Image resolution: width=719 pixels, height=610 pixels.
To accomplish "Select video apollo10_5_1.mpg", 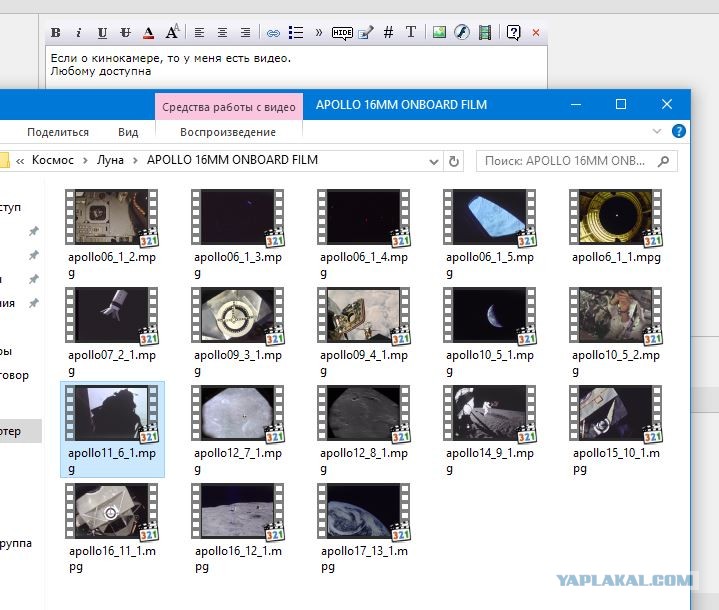I will coord(490,331).
